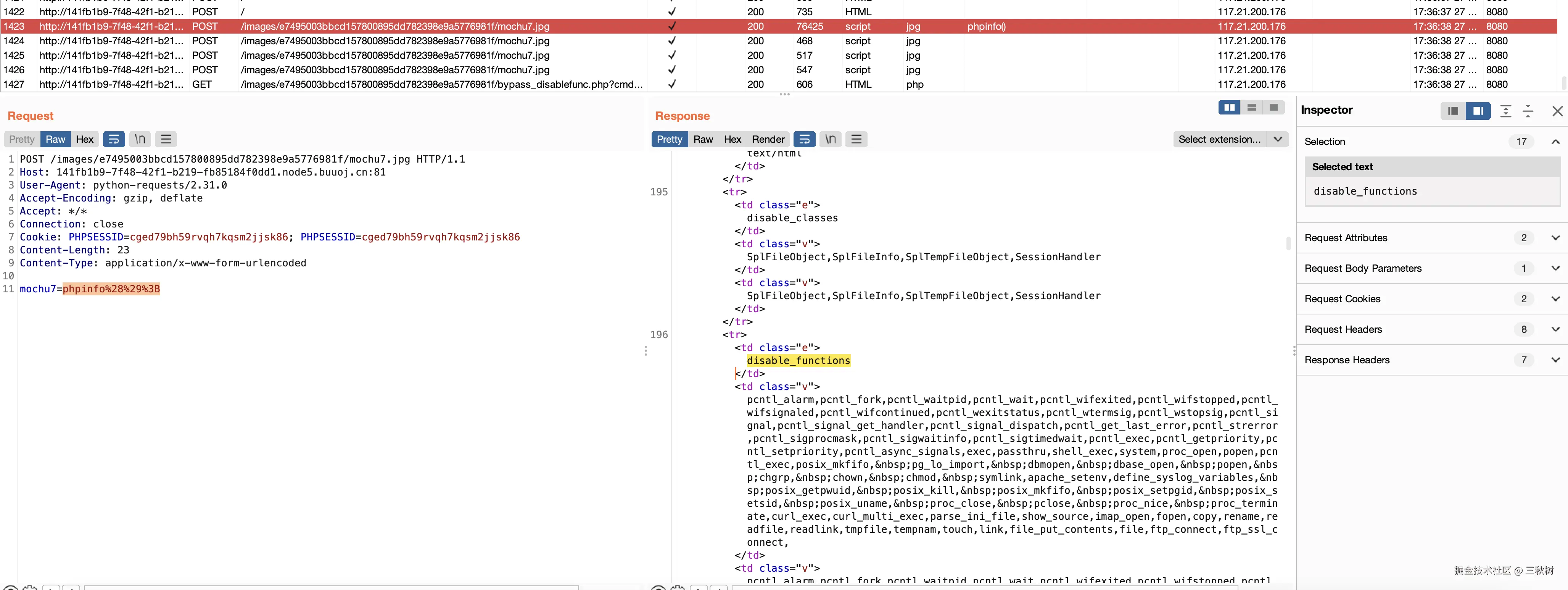
Task: Switch Request view to Hex tab
Action: (x=85, y=139)
